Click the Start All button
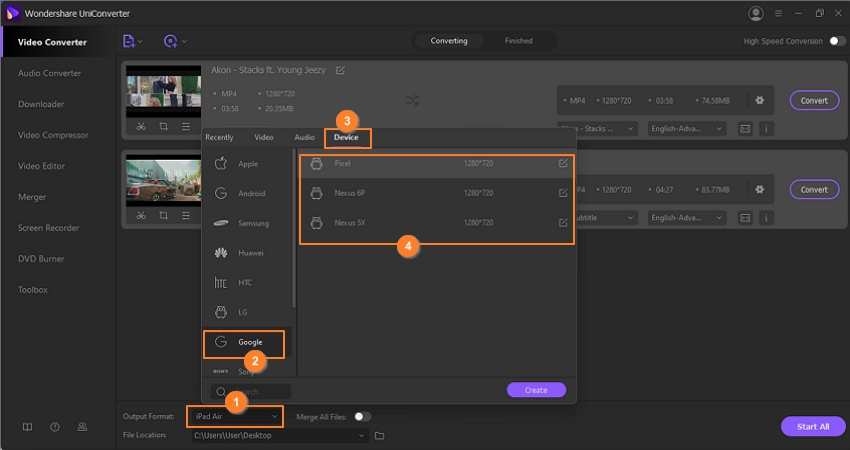The image size is (850, 450). click(813, 427)
